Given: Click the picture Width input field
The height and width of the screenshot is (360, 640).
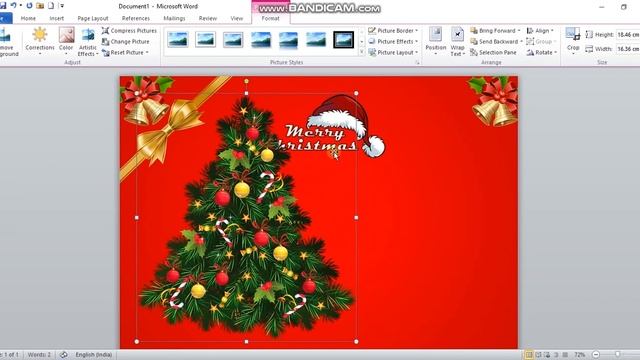Looking at the screenshot, I should [x=628, y=49].
